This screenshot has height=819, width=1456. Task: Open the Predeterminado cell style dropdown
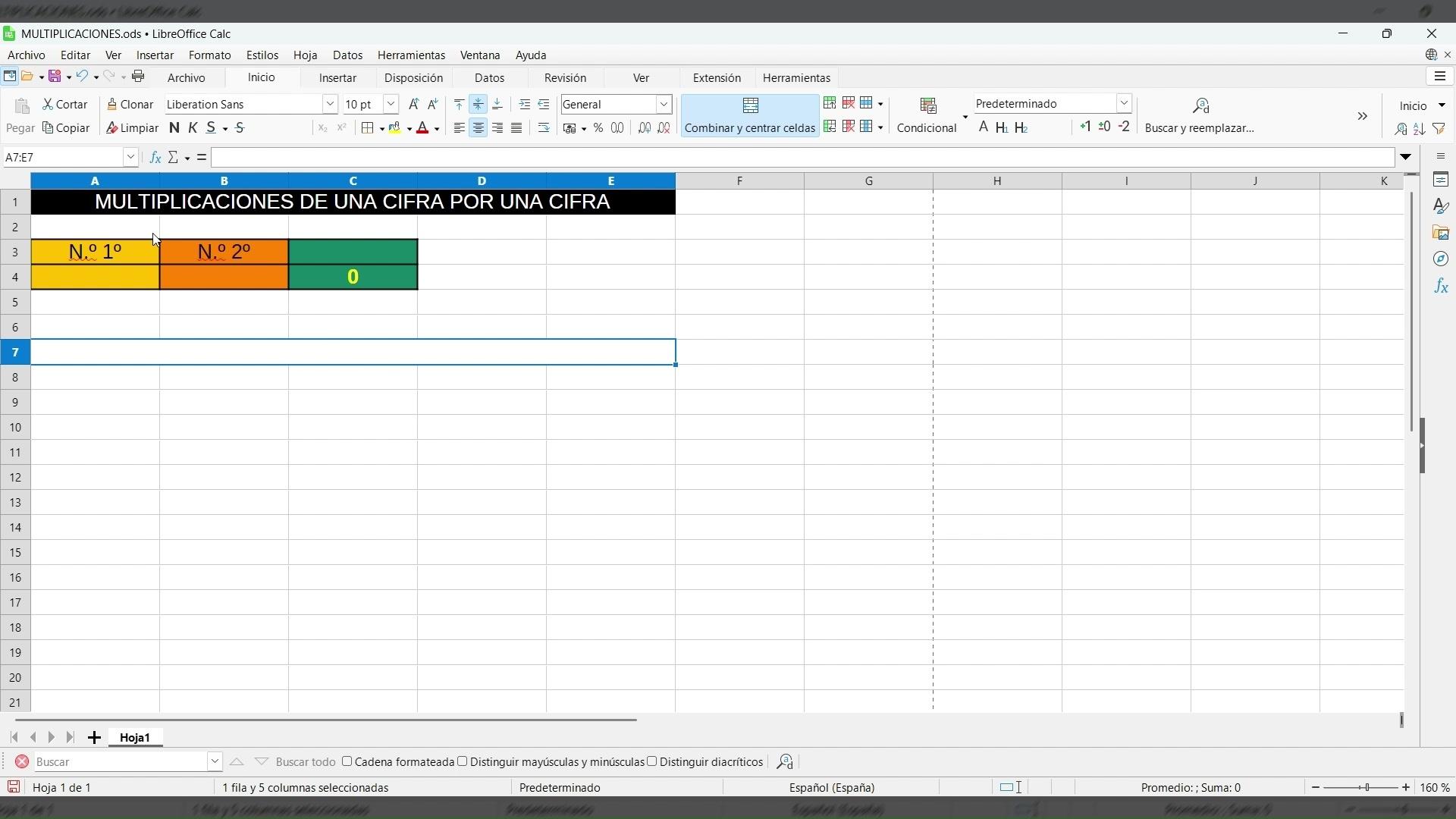[x=1124, y=103]
